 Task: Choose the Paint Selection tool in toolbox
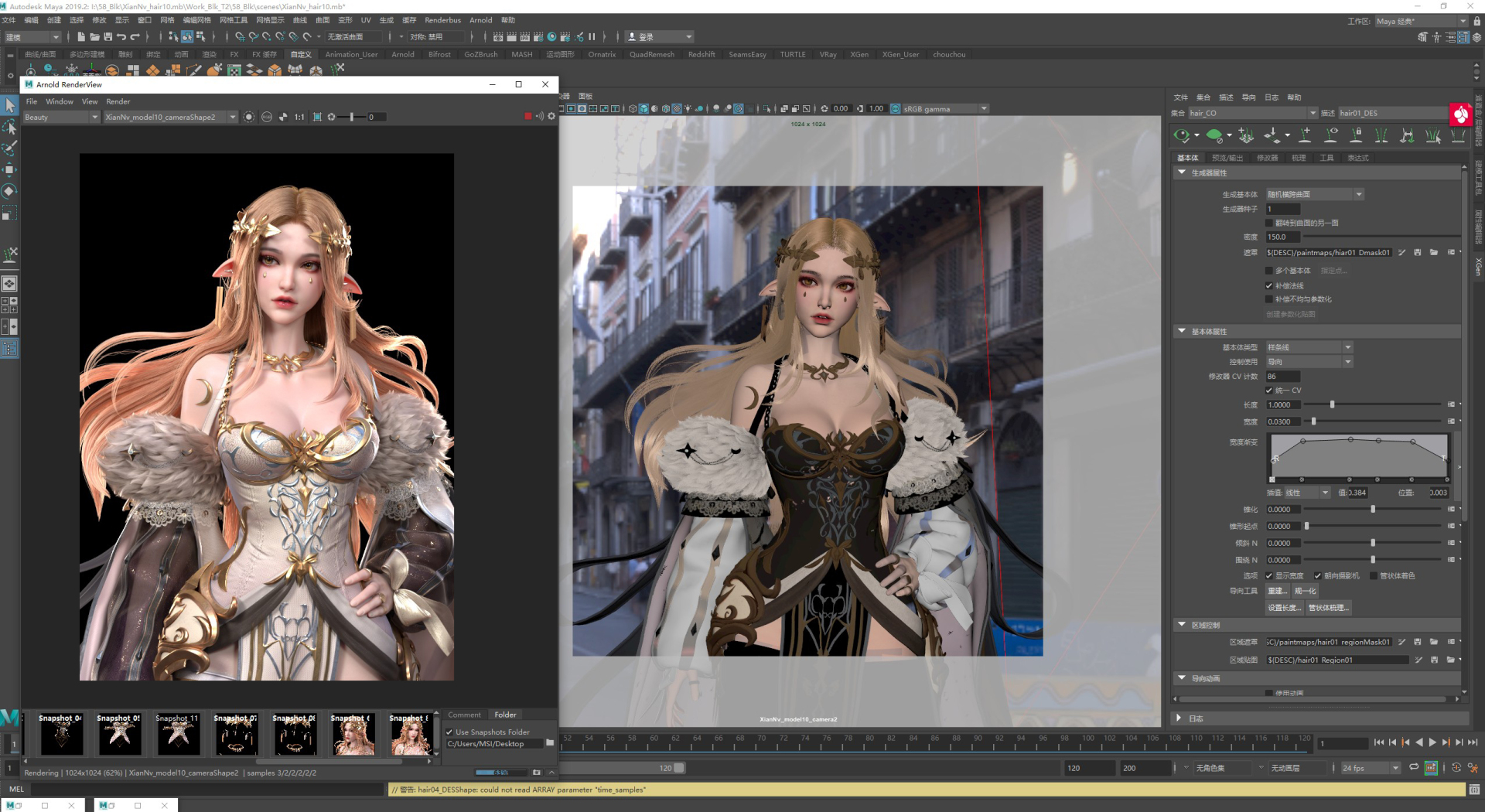(x=10, y=148)
